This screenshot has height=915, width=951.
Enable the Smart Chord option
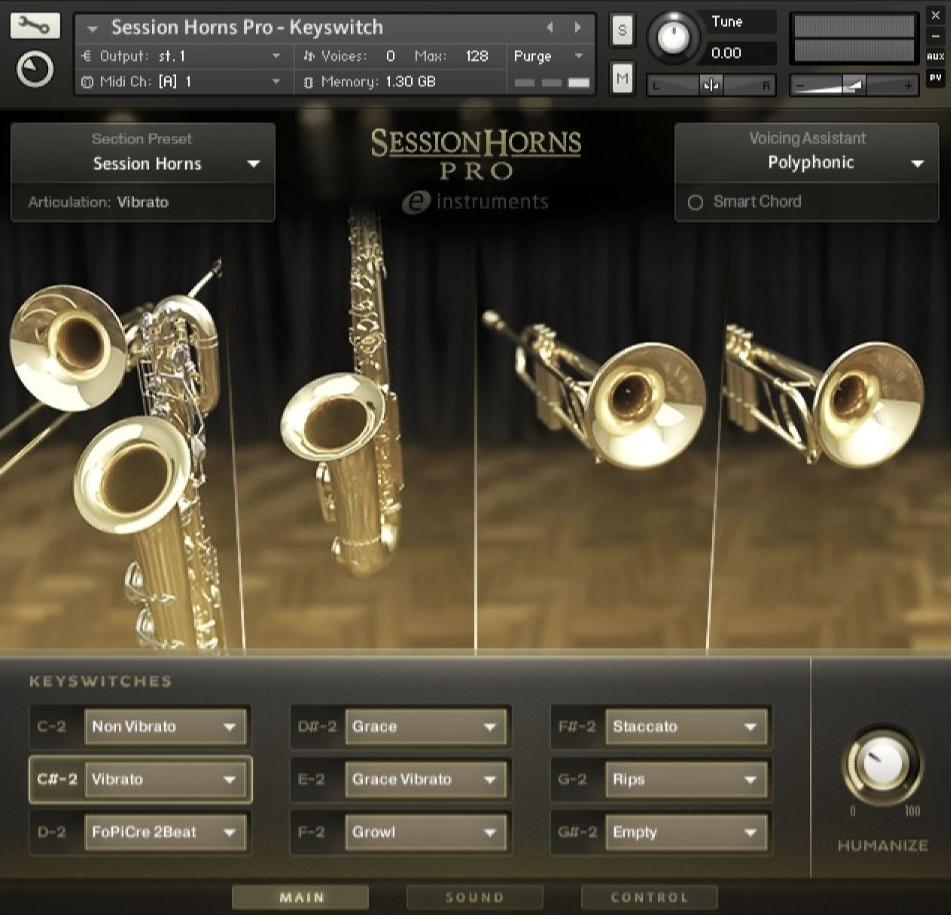(x=695, y=201)
